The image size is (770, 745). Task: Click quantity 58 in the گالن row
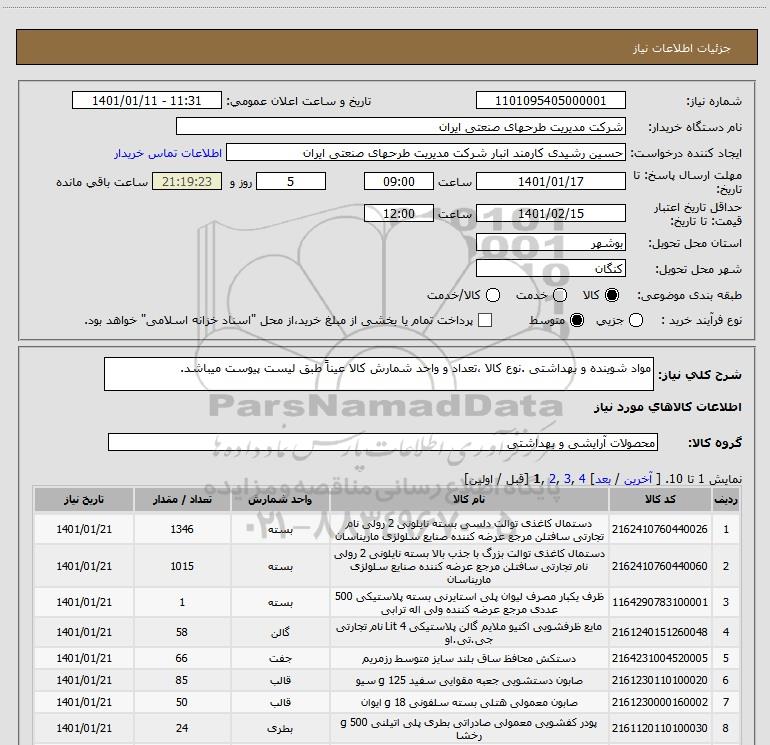point(182,632)
